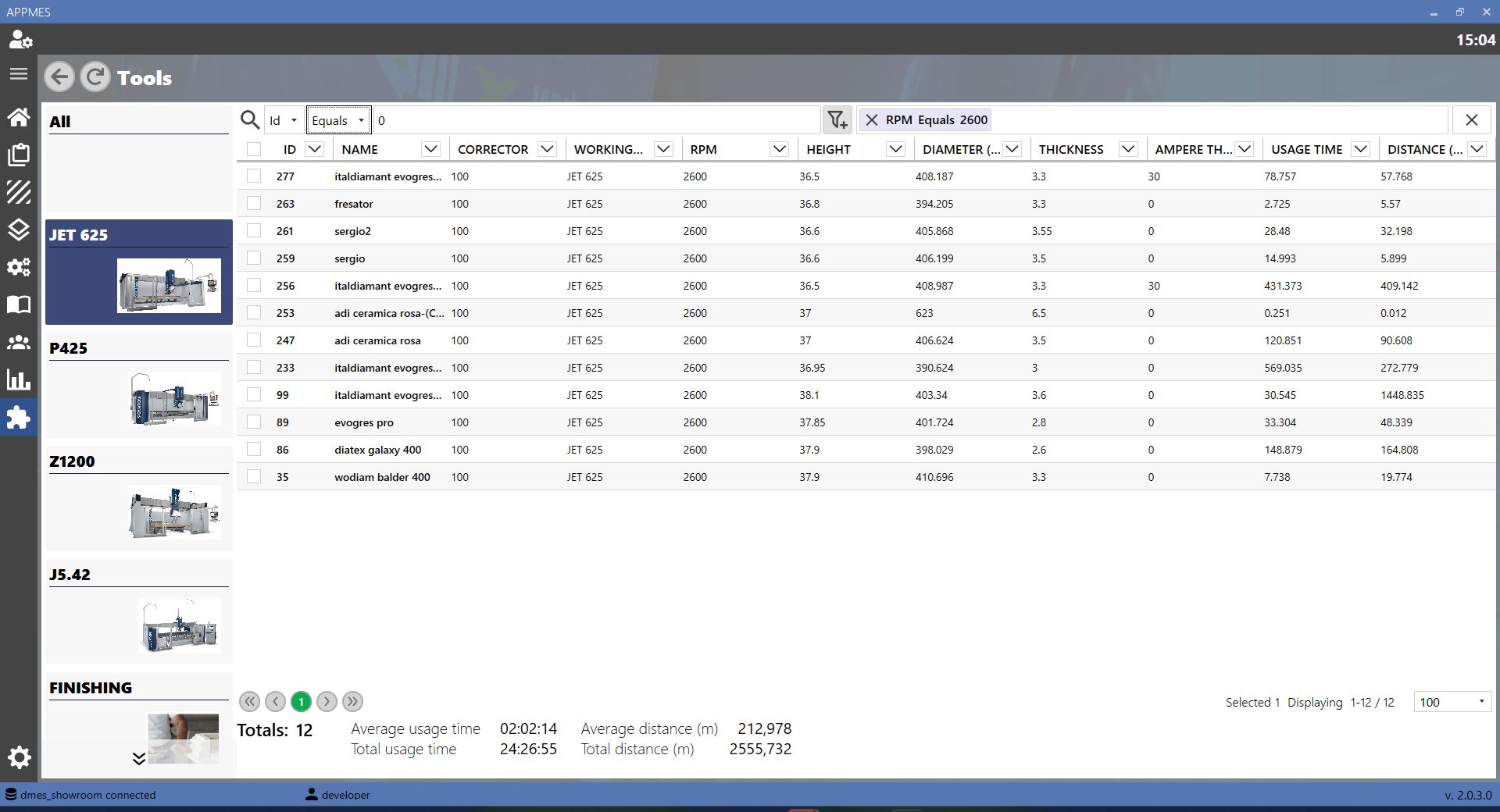1500x812 pixels.
Task: Go to the next page arrow
Action: [327, 702]
